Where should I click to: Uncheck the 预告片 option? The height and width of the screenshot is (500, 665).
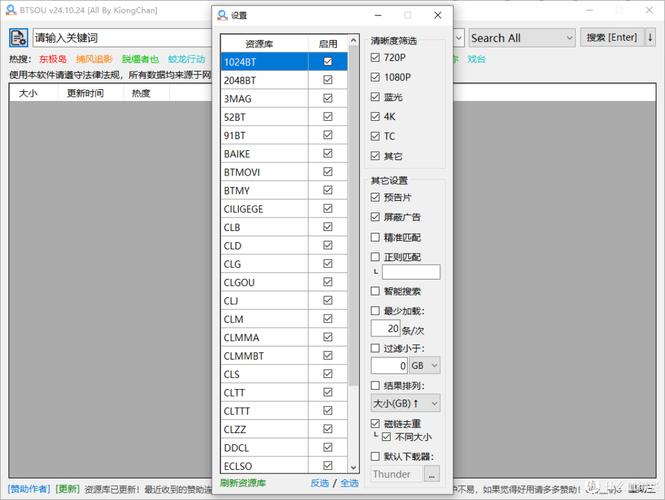375,197
